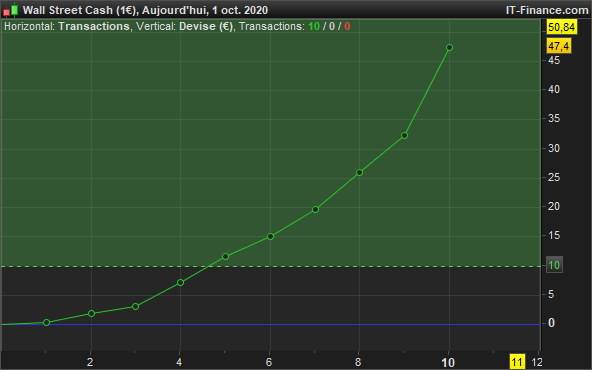Click the green 10 threshold level label

(x=554, y=265)
